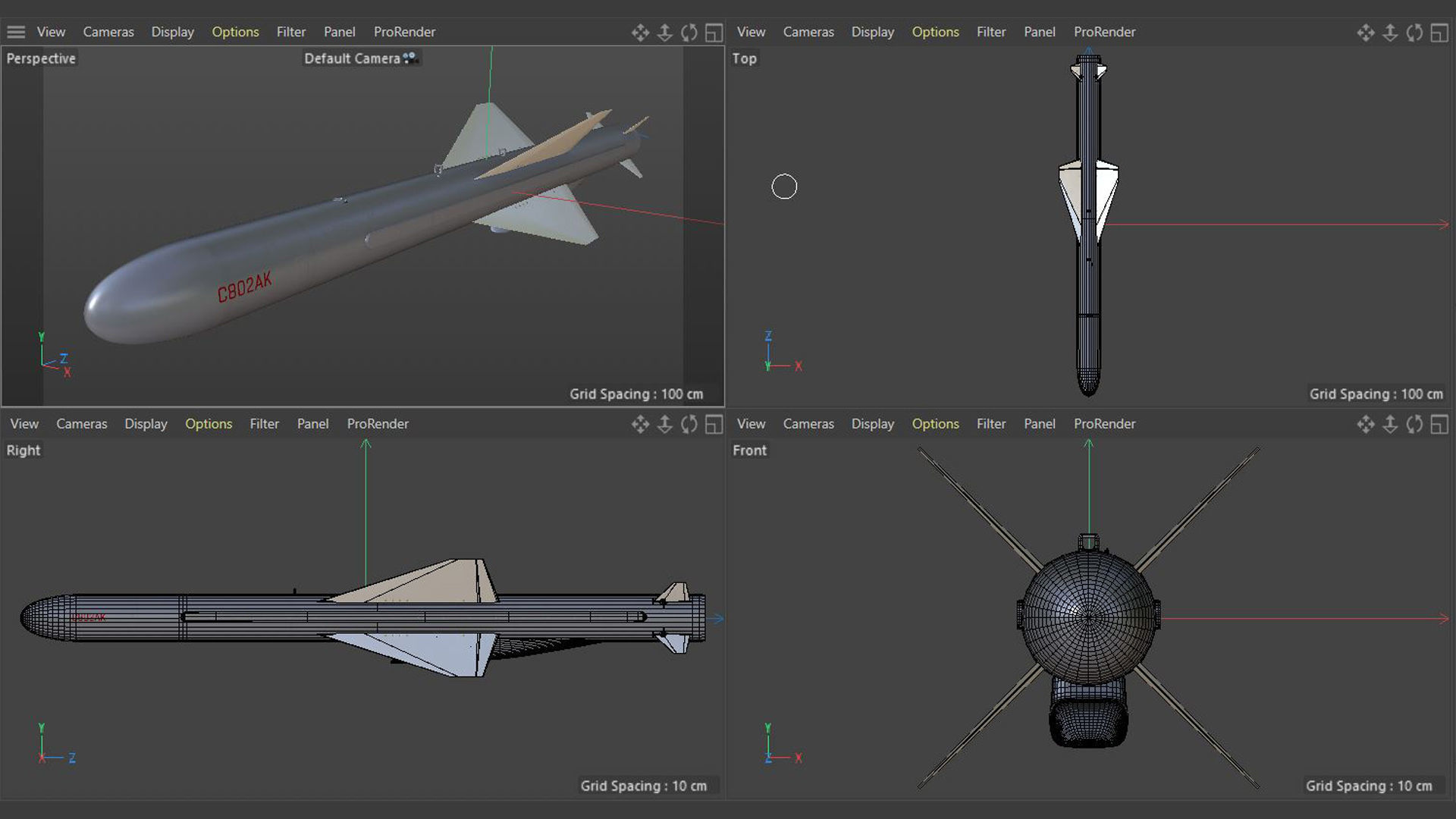Click the pan icon in Perspective viewport
The height and width of the screenshot is (819, 1456).
pyautogui.click(x=640, y=33)
